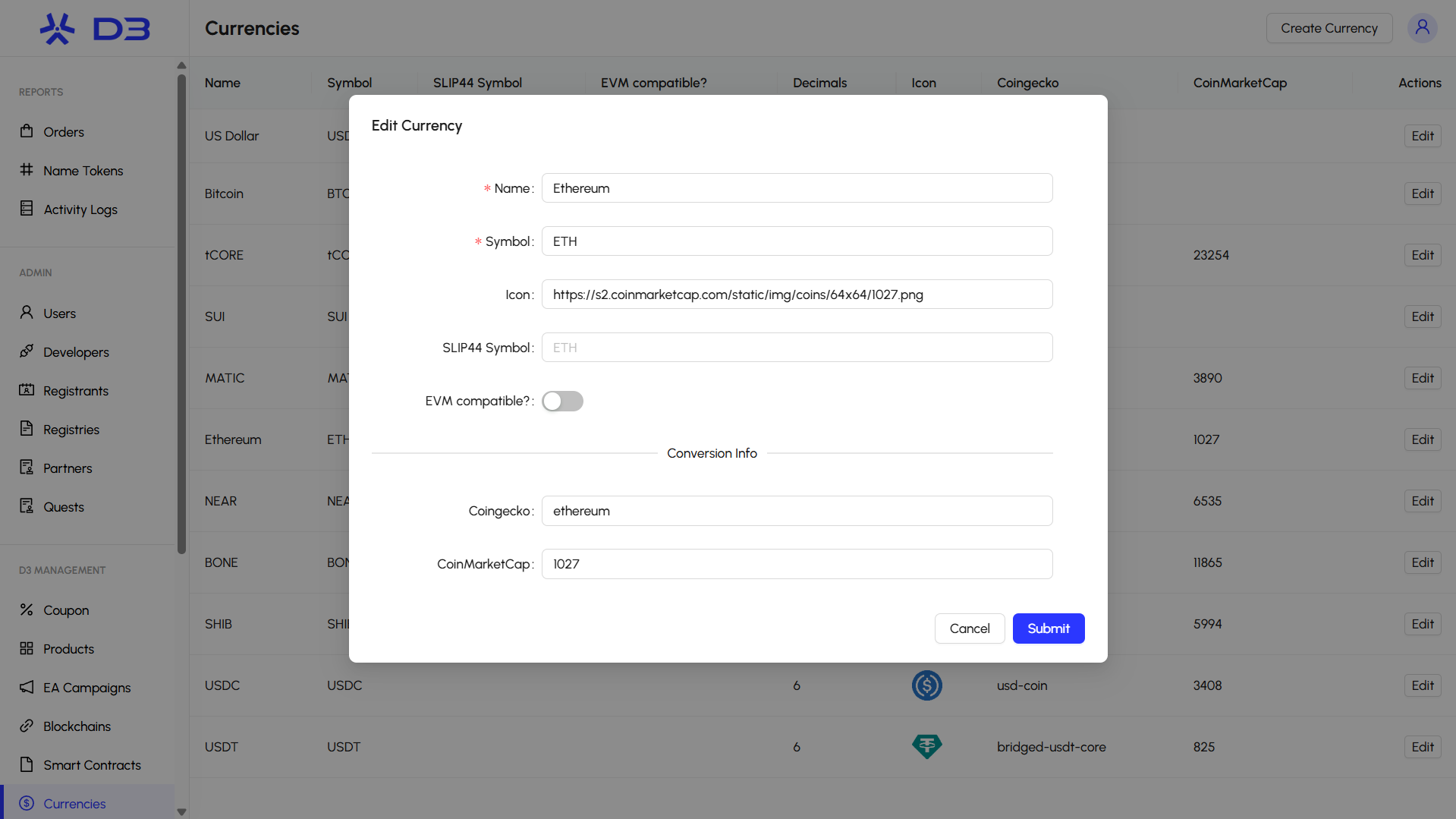Click the Create Currency button
This screenshot has height=819, width=1456.
(1329, 28)
